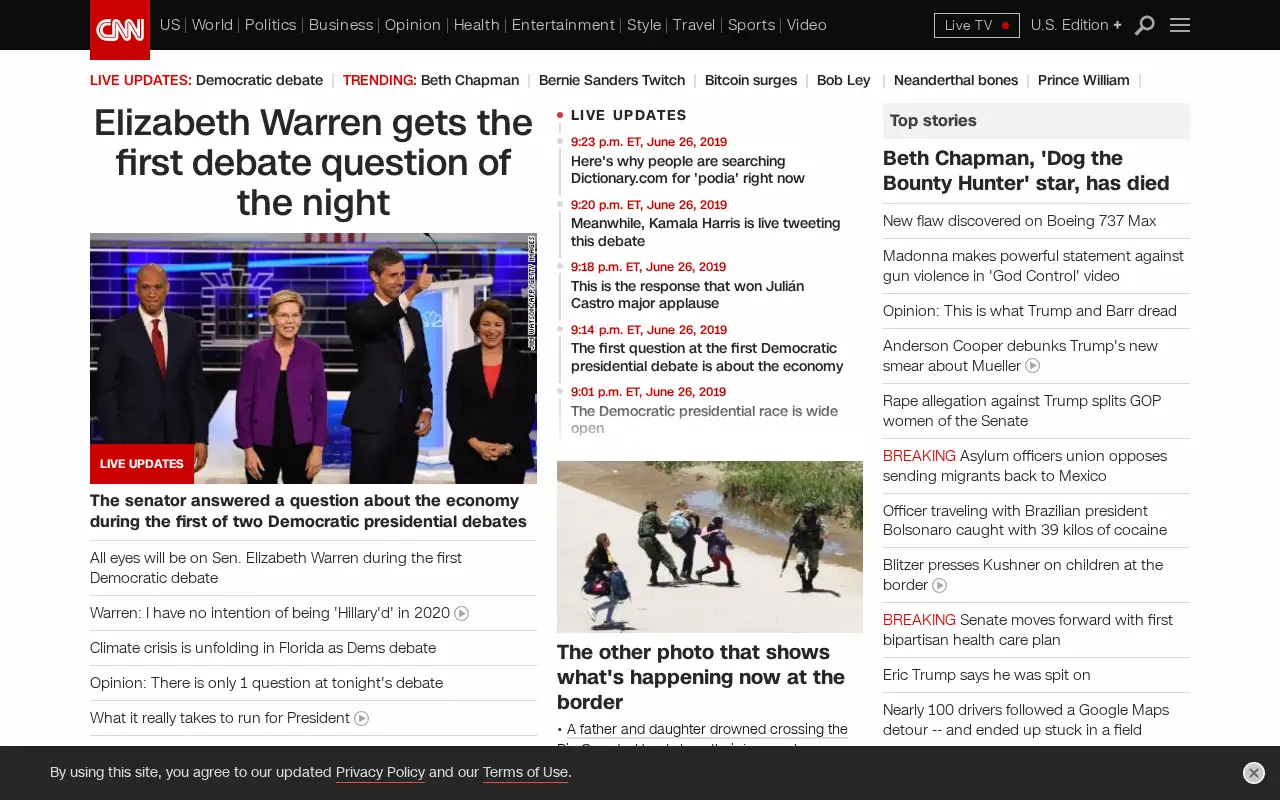This screenshot has height=800, width=1280.
Task: Open trending topic Beth Chapman
Action: coord(470,80)
